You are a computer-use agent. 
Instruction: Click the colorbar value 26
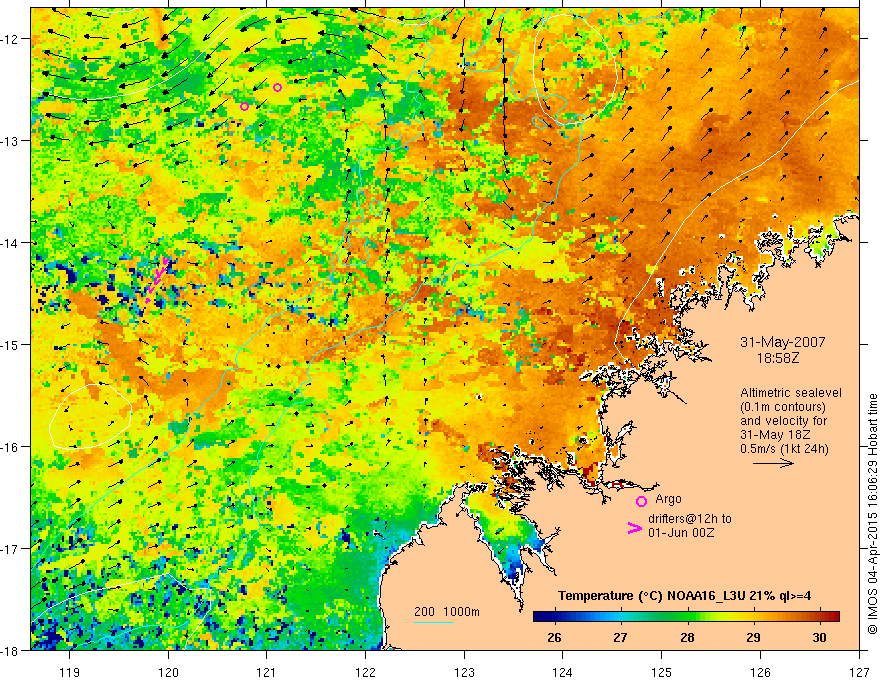554,637
